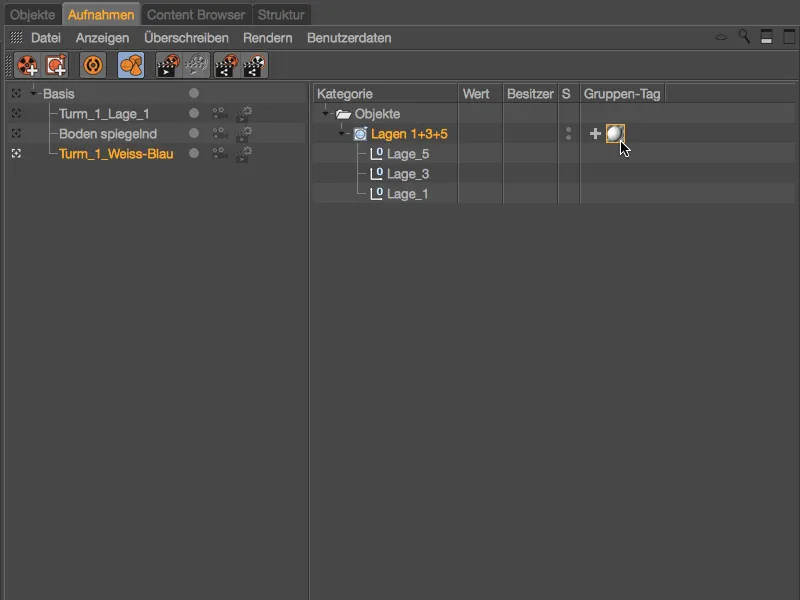Click the override group icon beside Lagen 1+3+5
Image resolution: width=800 pixels, height=600 pixels.
click(360, 134)
